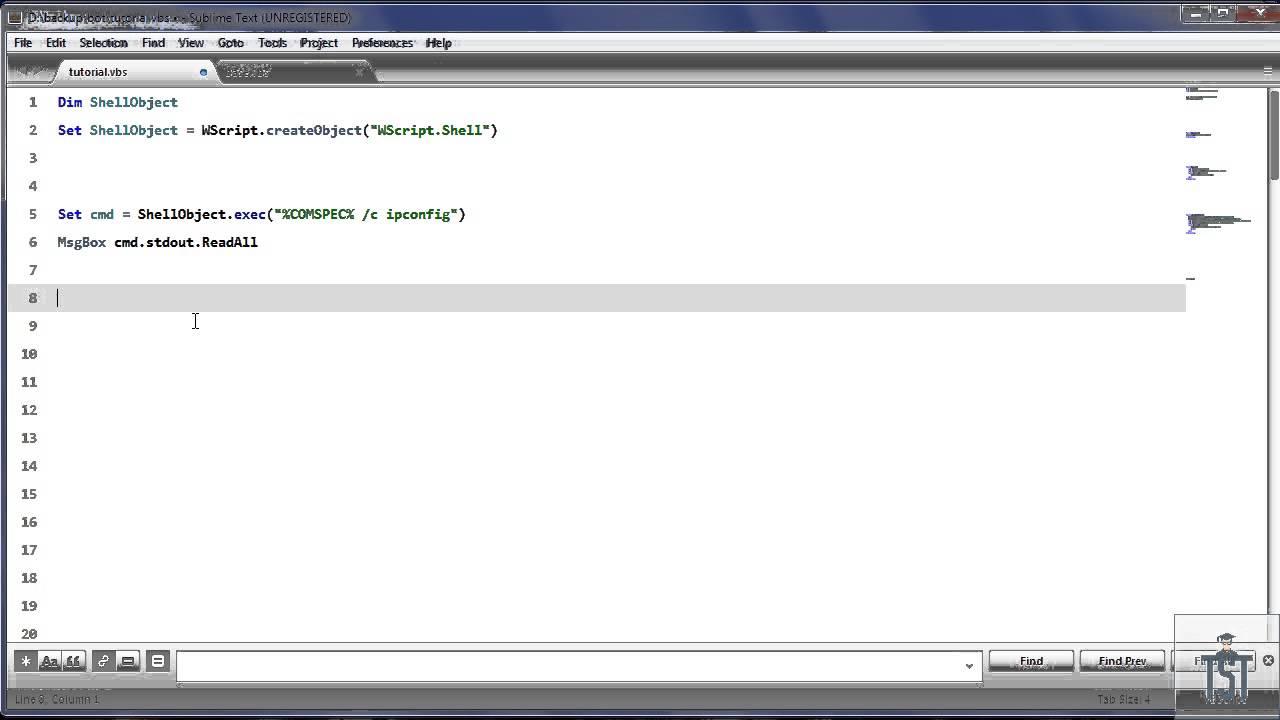The width and height of the screenshot is (1280, 720).
Task: Open the Help menu
Action: [438, 43]
